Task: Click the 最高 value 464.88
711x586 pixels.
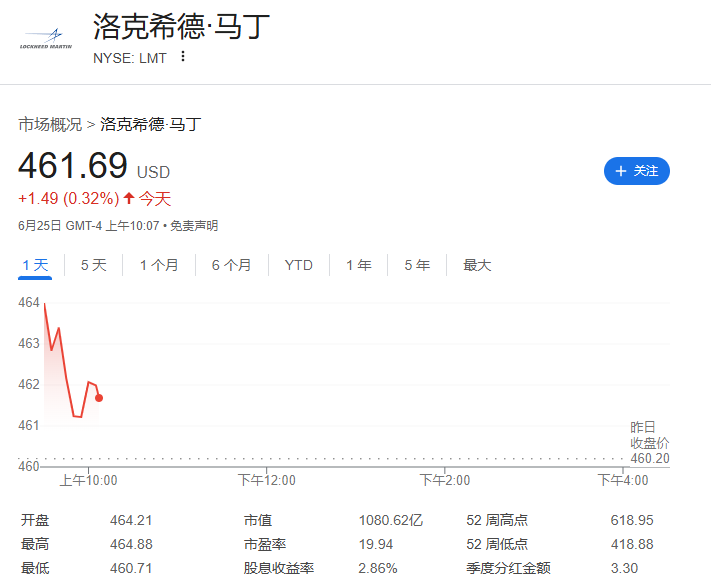Action: 131,544
